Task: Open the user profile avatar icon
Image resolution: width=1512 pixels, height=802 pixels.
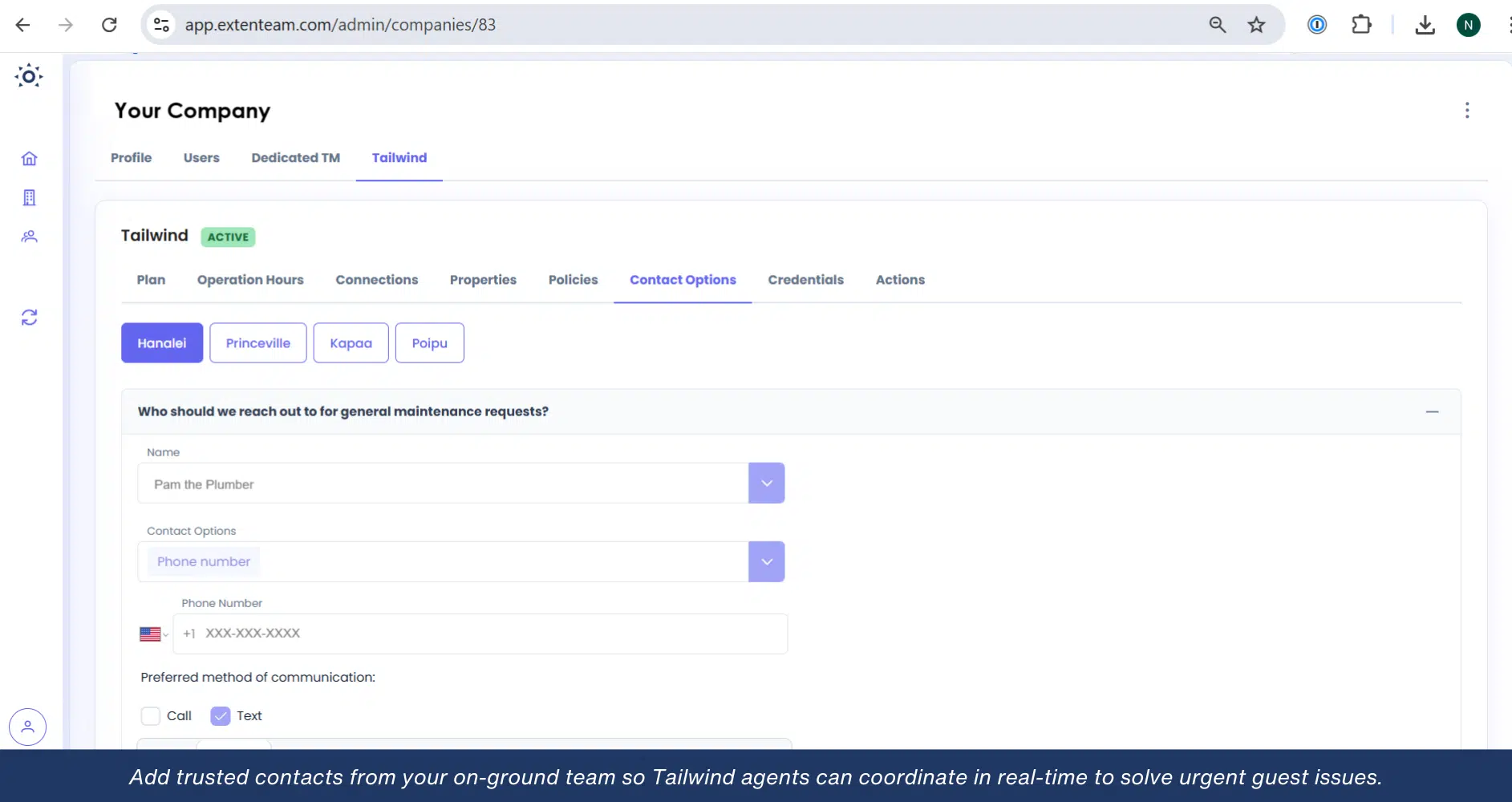Action: point(28,727)
